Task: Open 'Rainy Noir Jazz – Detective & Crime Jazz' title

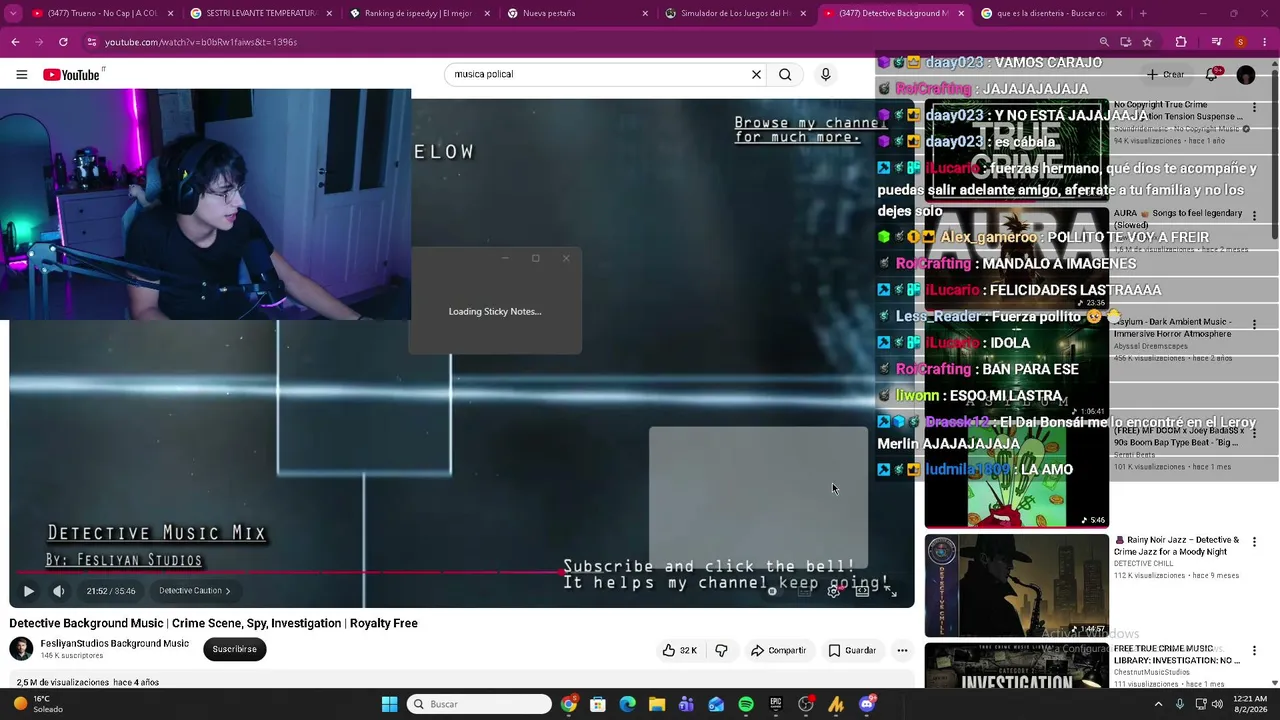Action: 1177,546
